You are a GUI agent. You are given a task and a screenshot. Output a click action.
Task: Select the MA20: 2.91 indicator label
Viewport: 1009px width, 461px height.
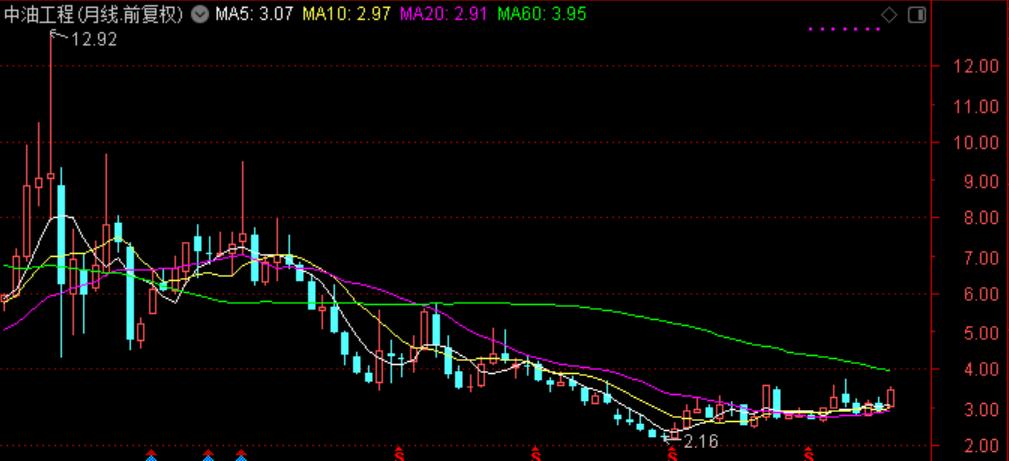(444, 14)
